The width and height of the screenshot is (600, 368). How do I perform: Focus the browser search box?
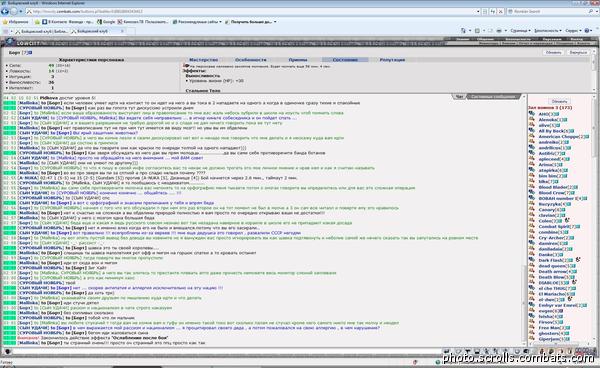click(x=547, y=11)
